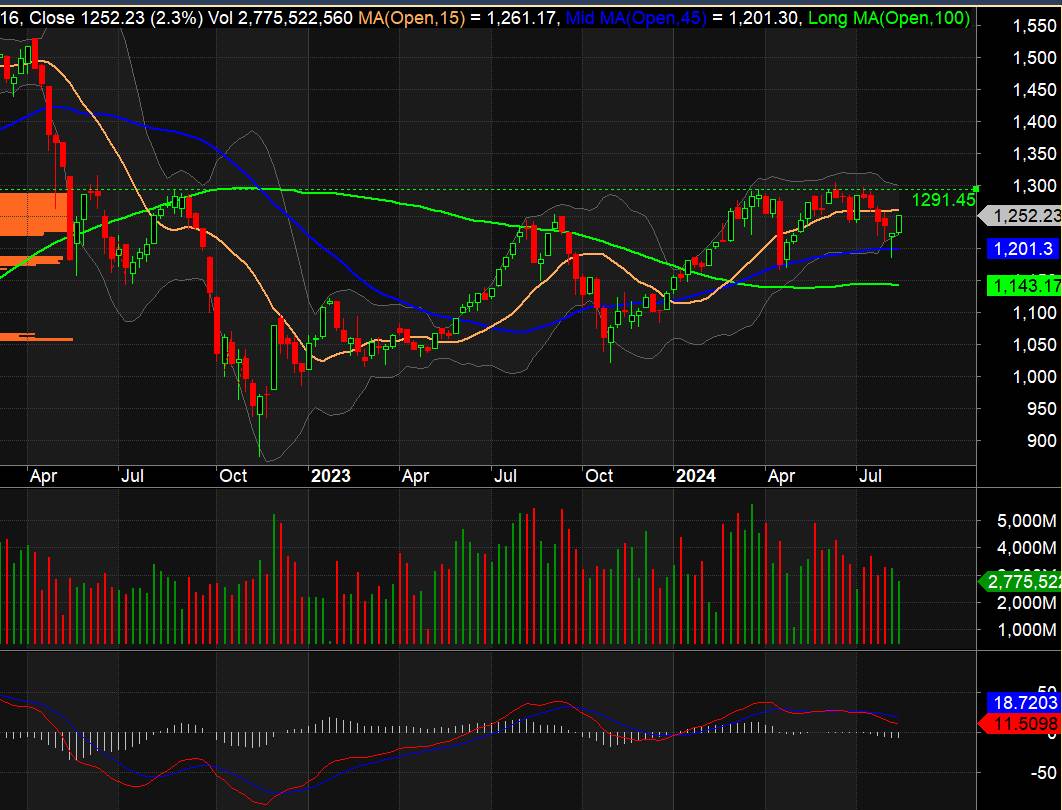Click the 1,300 price axis label
Viewport: 1062px width, 810px height.
coord(1034,186)
